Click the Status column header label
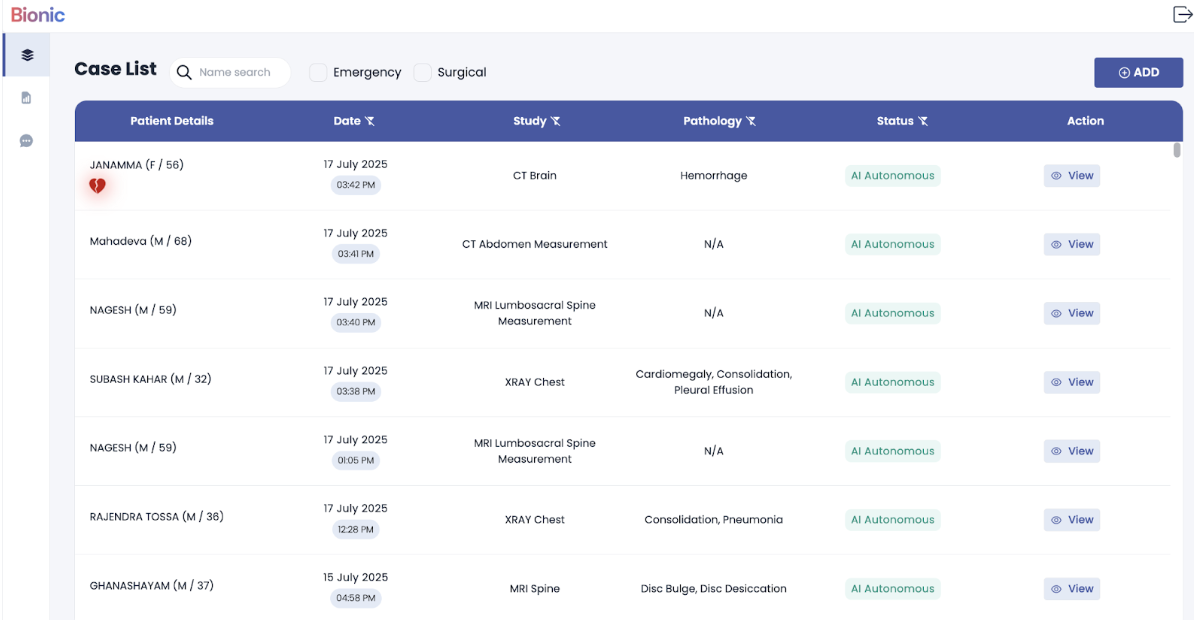The height and width of the screenshot is (620, 1194). [895, 121]
